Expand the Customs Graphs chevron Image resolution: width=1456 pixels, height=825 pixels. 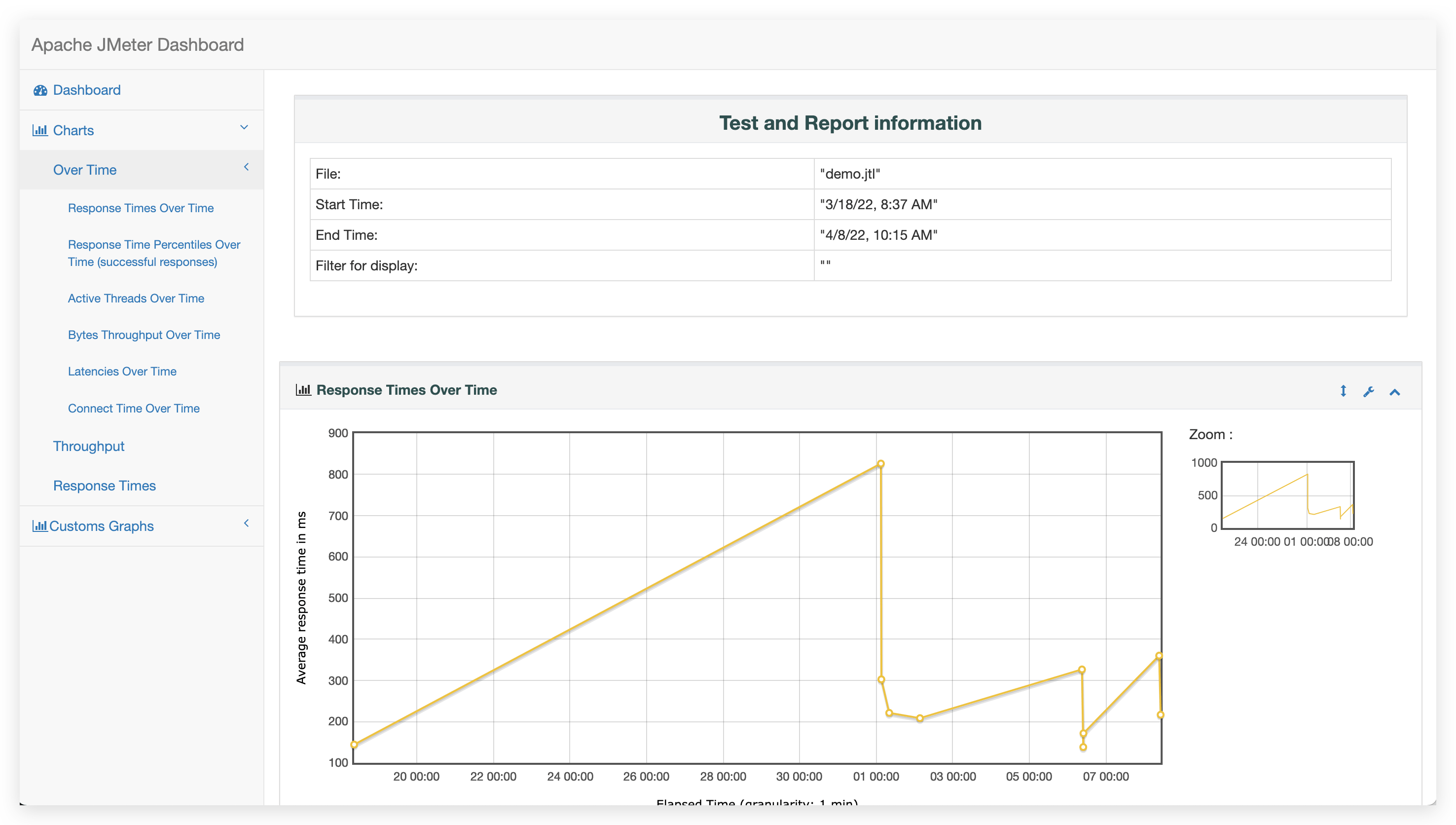point(246,523)
